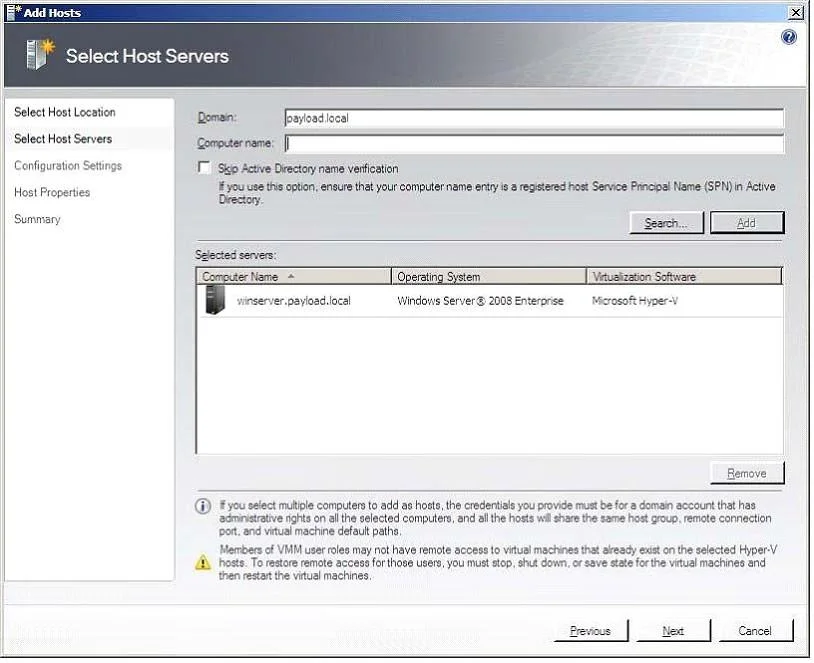Click the Select Host Servers wizard header icon
Viewport: 814px width, 663px height.
(40, 54)
